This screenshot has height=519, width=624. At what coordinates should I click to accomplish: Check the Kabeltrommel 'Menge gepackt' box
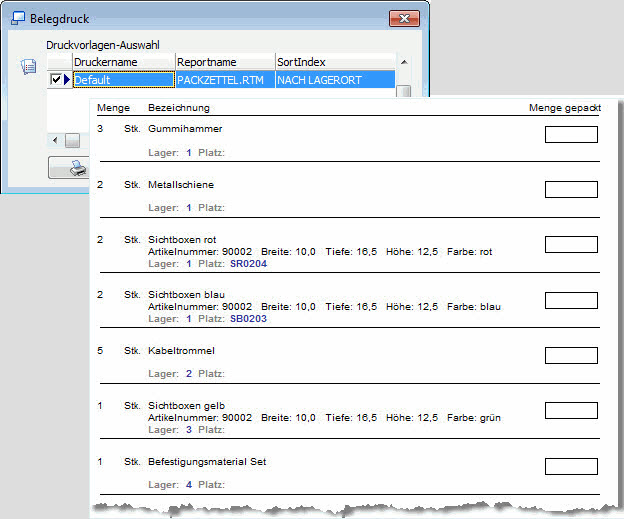click(571, 355)
